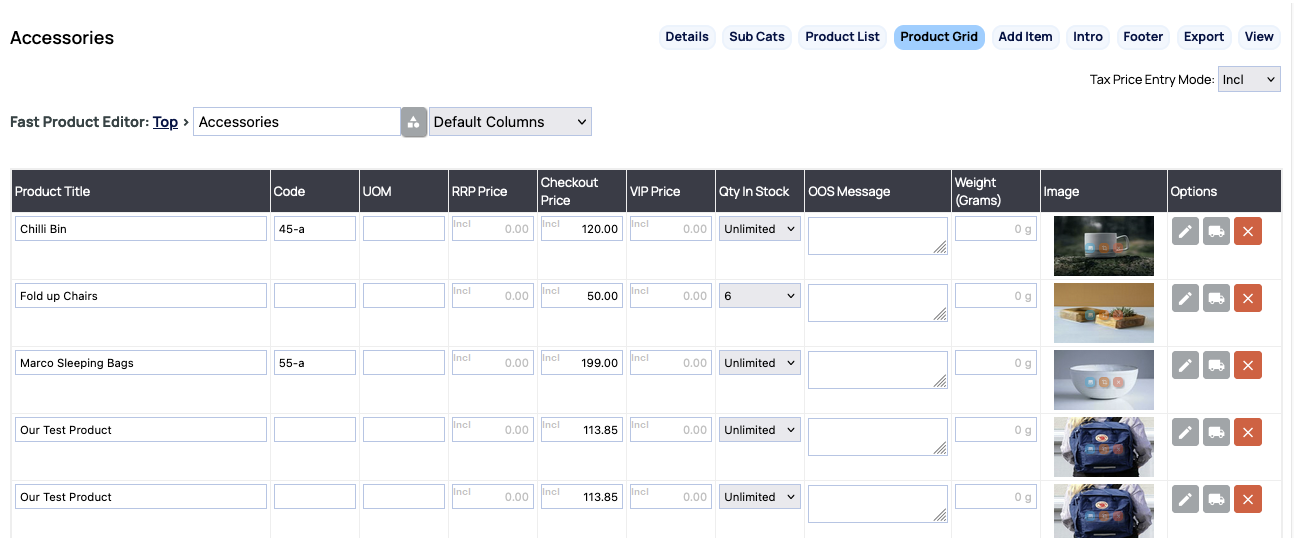Viewport: 1294px width, 538px height.
Task: Click the pencil edit icon for Fold up Chairs
Action: [1185, 298]
